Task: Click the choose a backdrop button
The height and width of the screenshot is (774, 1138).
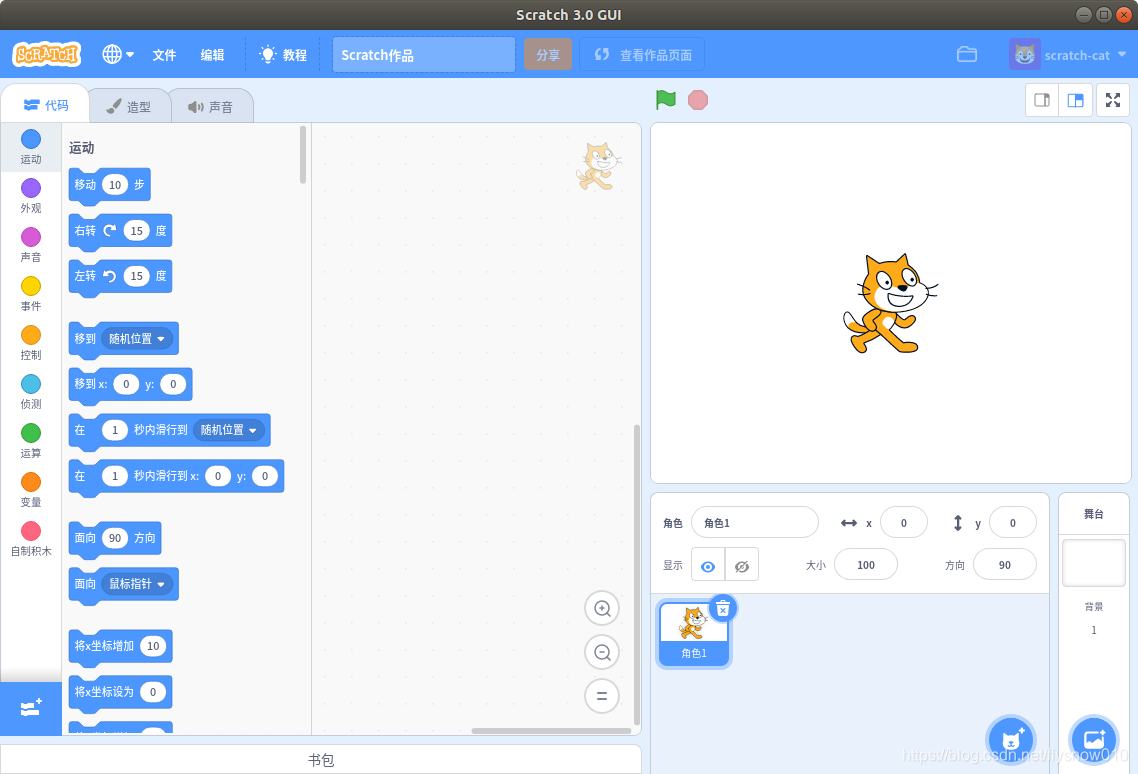Action: (1094, 739)
